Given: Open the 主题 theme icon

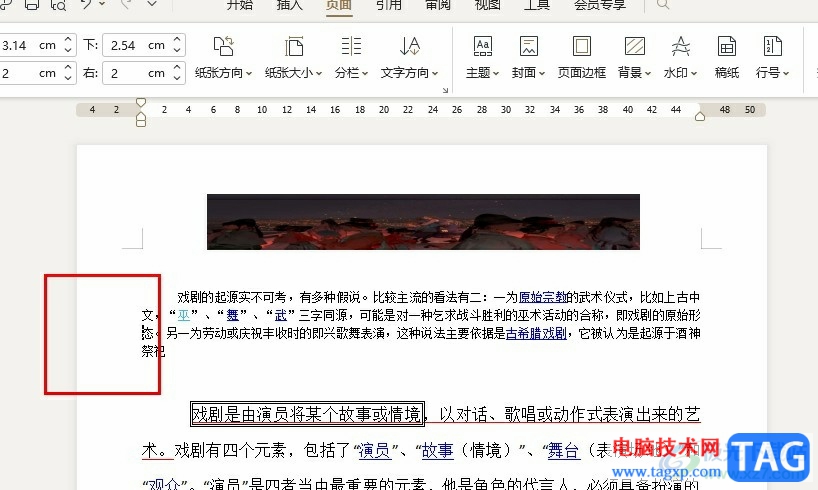Looking at the screenshot, I should click(x=483, y=46).
